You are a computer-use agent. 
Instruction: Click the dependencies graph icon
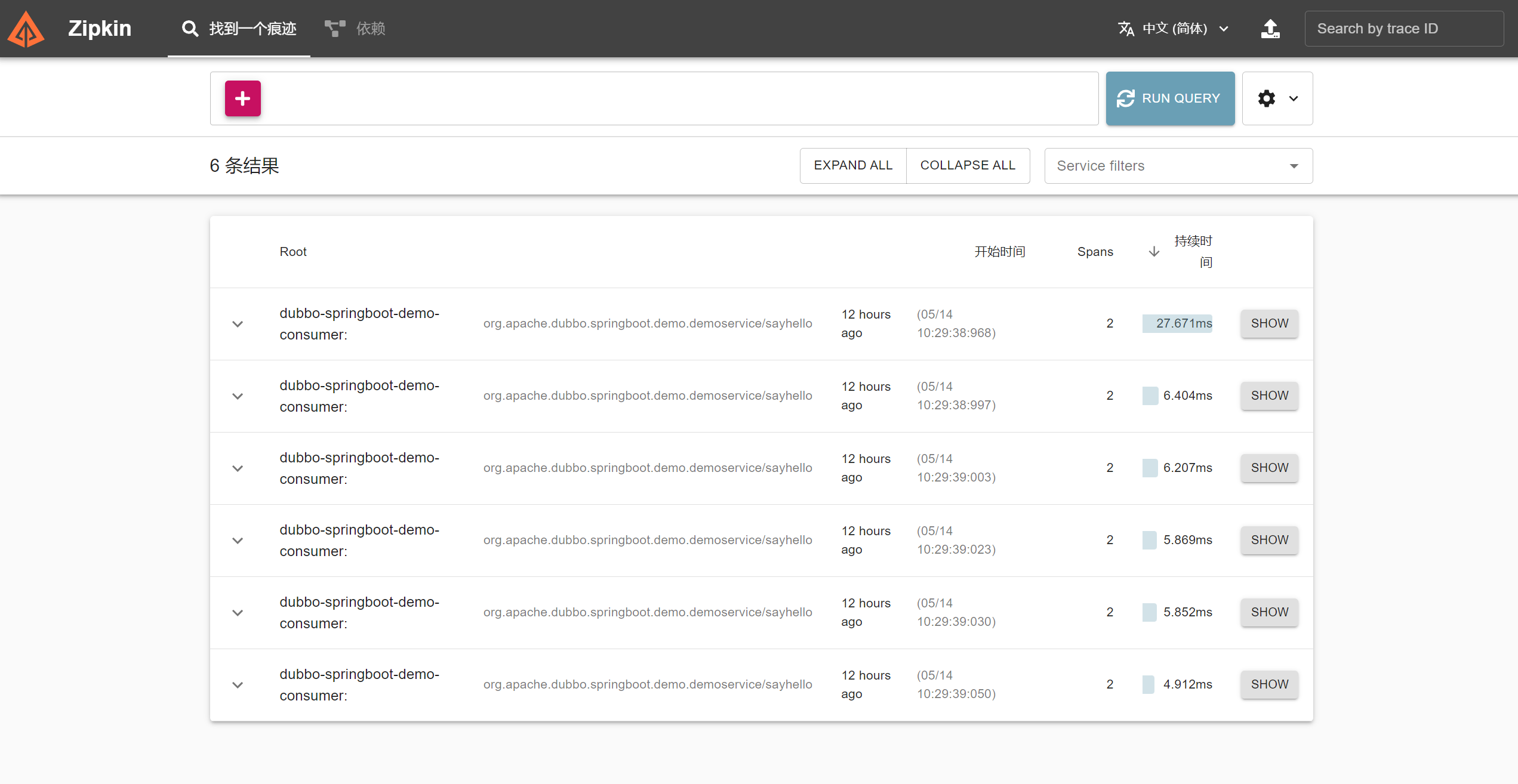(335, 29)
